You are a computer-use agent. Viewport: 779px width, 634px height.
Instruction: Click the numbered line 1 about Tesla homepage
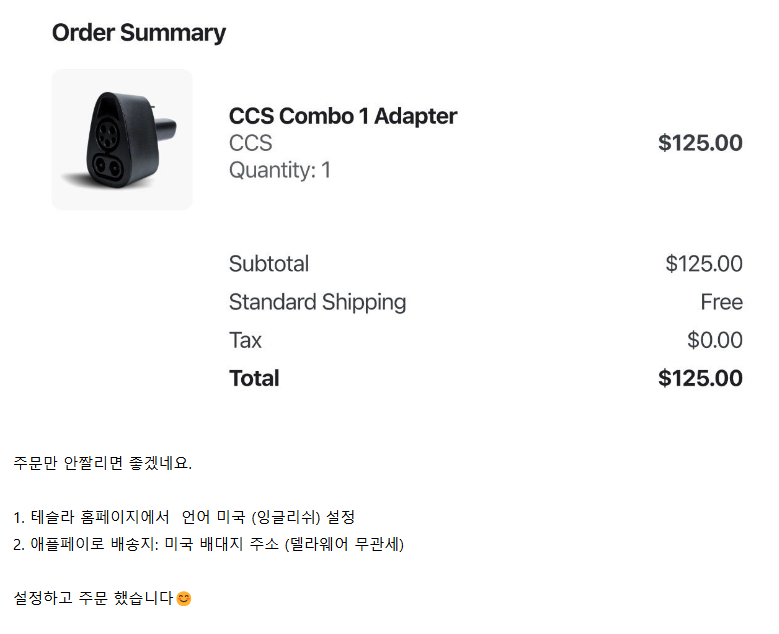tap(184, 517)
